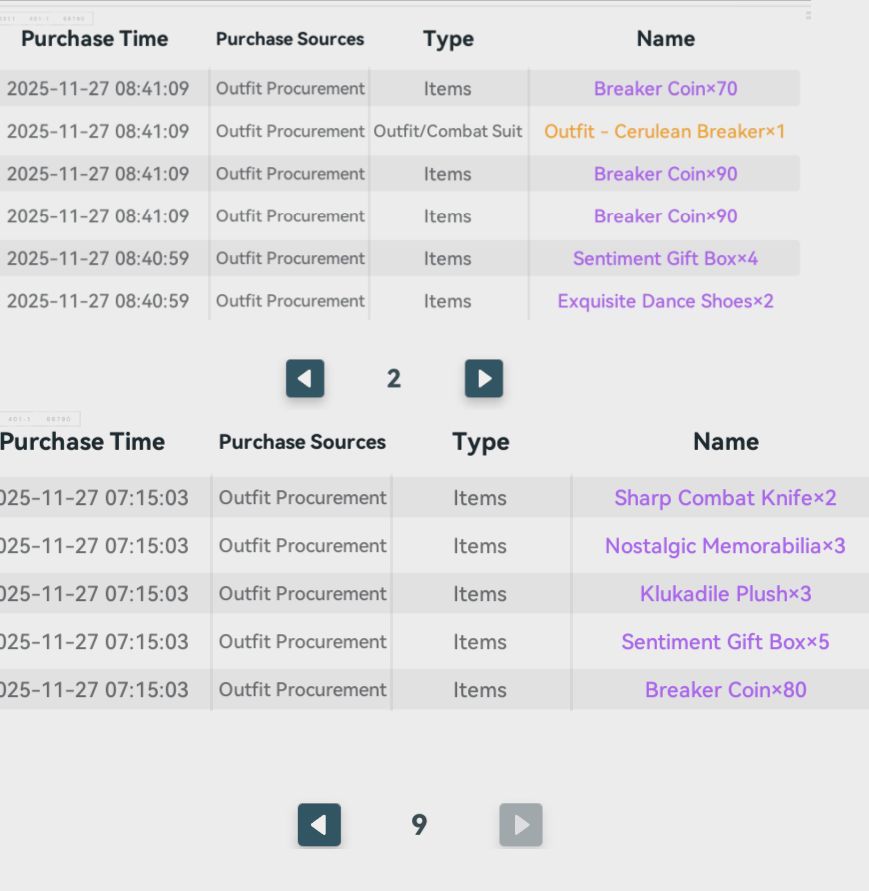Screen dimensions: 869x891
Task: Click Outfit Procurement in the Breaker Coin×80 row
Action: 302,690
